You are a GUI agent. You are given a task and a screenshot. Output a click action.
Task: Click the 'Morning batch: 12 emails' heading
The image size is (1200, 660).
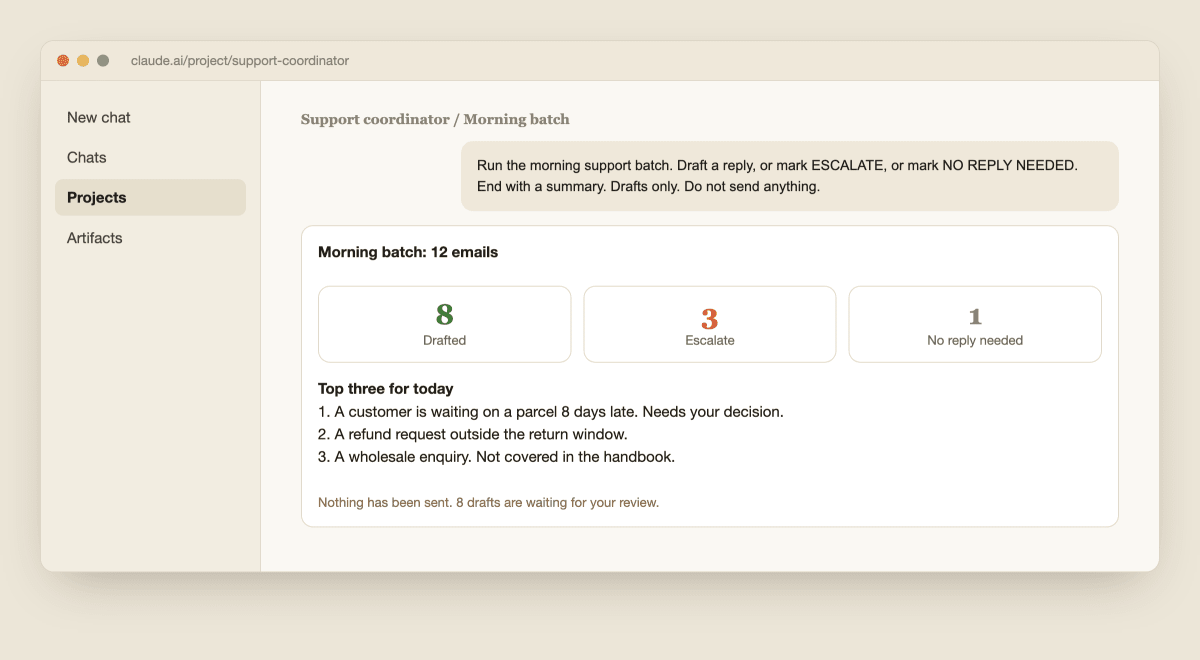coord(408,252)
